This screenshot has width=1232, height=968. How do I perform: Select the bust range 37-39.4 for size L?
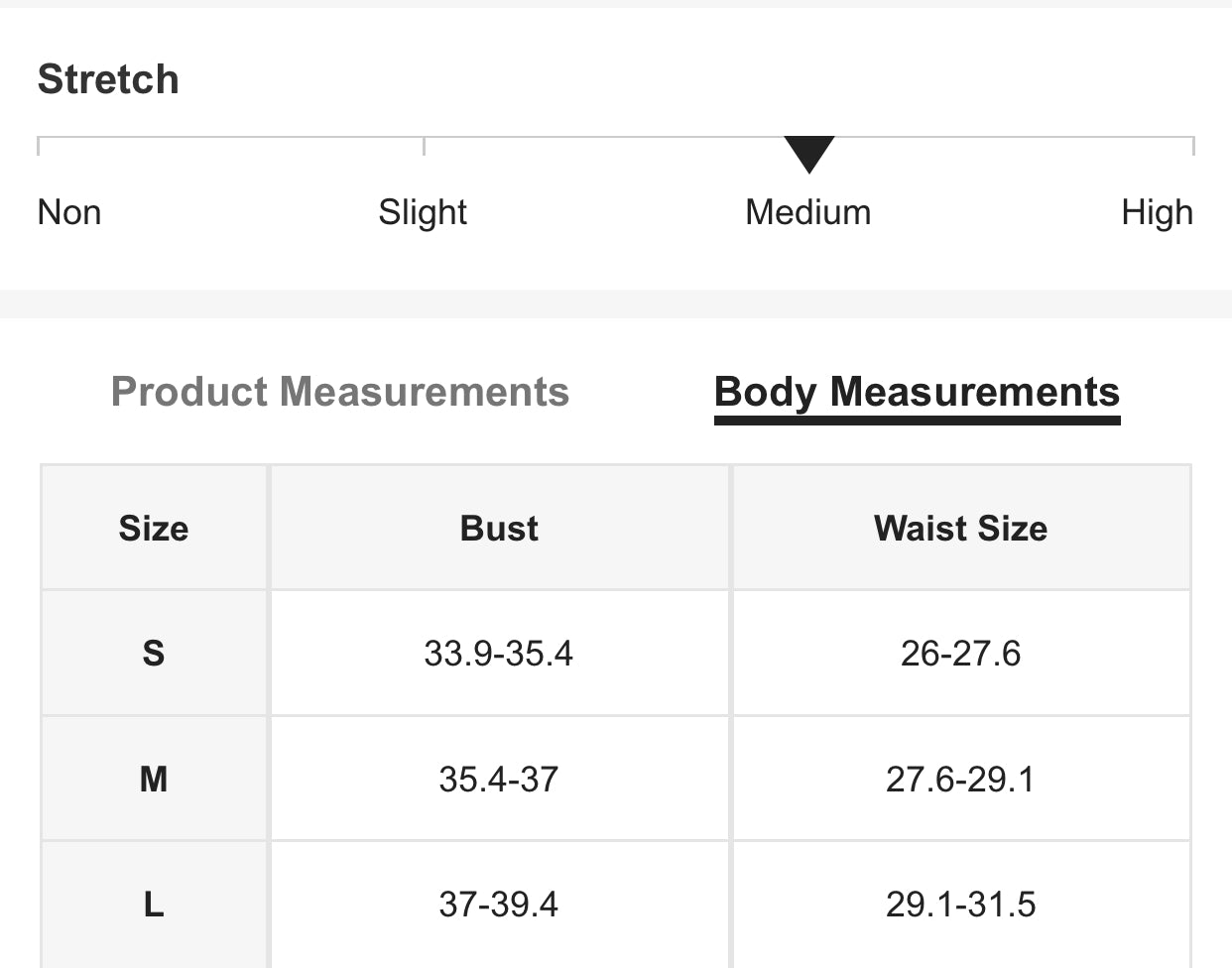(x=499, y=905)
